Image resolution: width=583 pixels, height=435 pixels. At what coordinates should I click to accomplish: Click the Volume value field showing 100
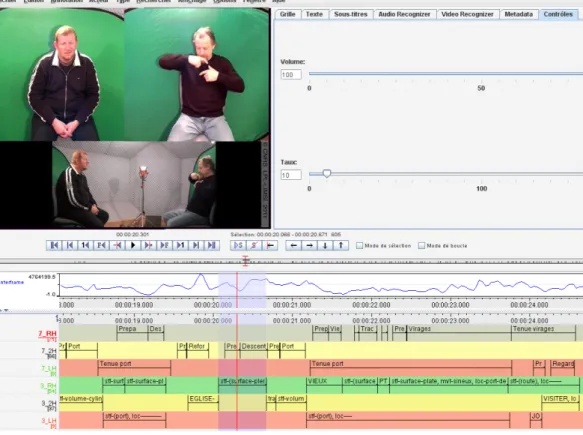point(291,75)
